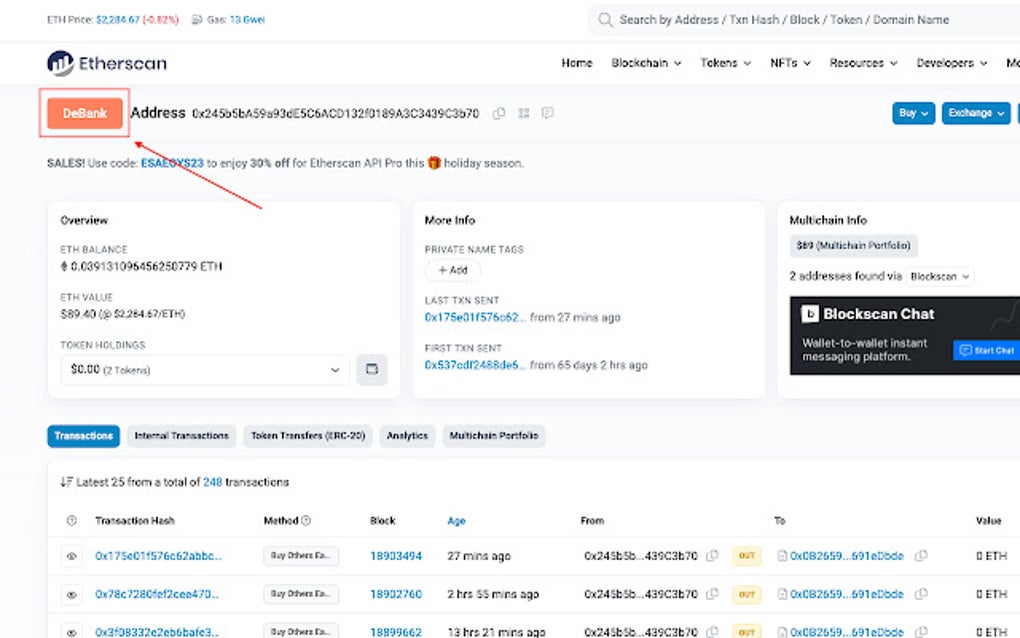Click the gas pump icon near Gas price
The height and width of the screenshot is (638, 1020).
click(x=196, y=18)
